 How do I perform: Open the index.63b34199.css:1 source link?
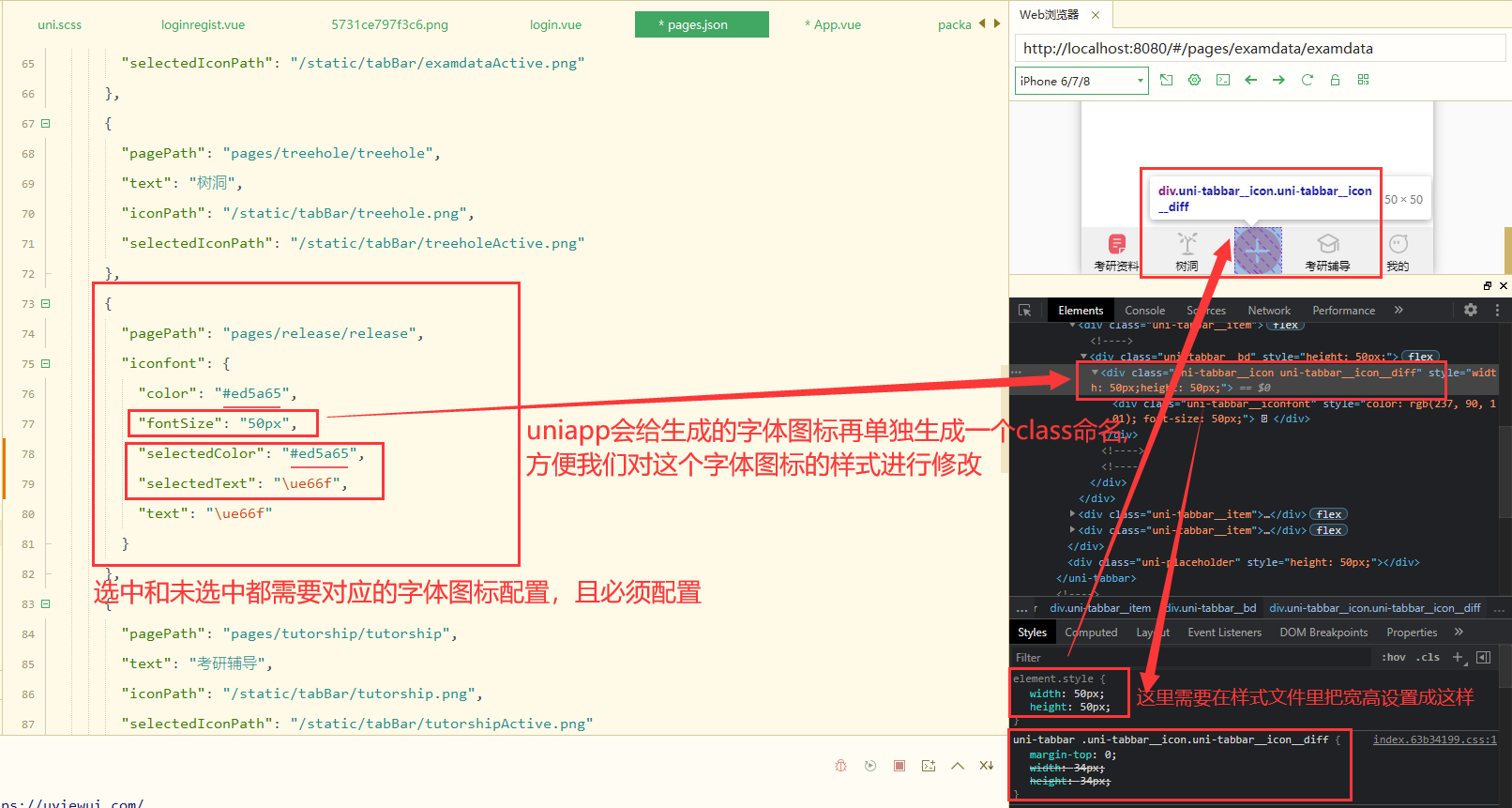[x=1435, y=739]
